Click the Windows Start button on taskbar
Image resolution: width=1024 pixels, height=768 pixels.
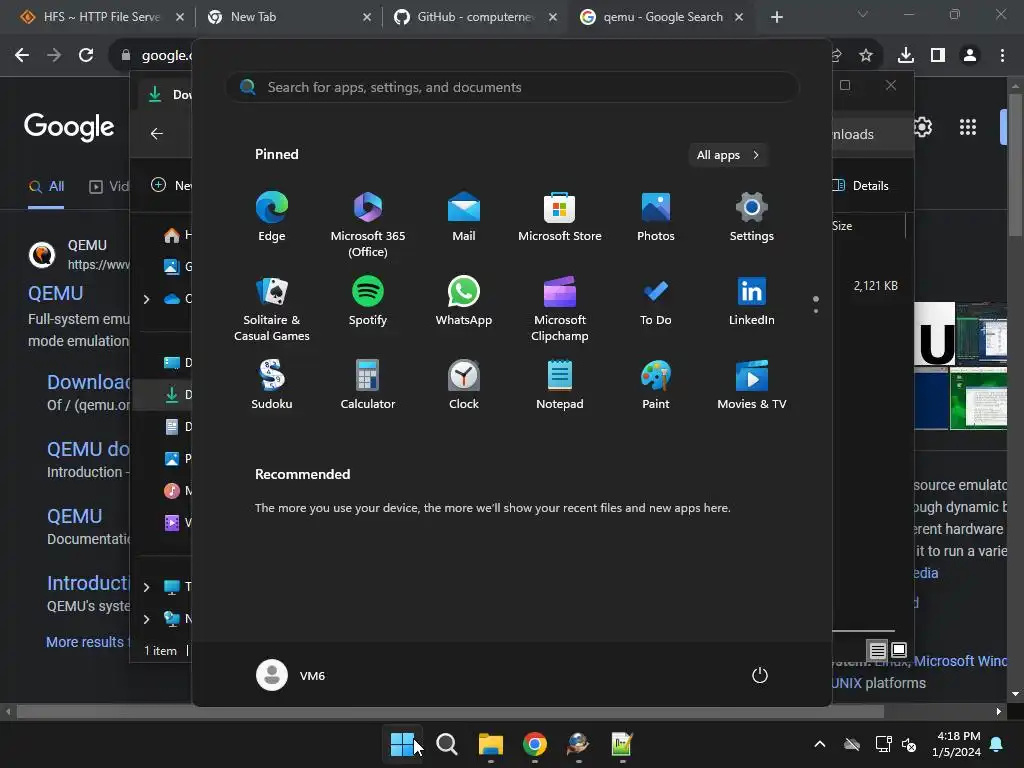pos(402,744)
